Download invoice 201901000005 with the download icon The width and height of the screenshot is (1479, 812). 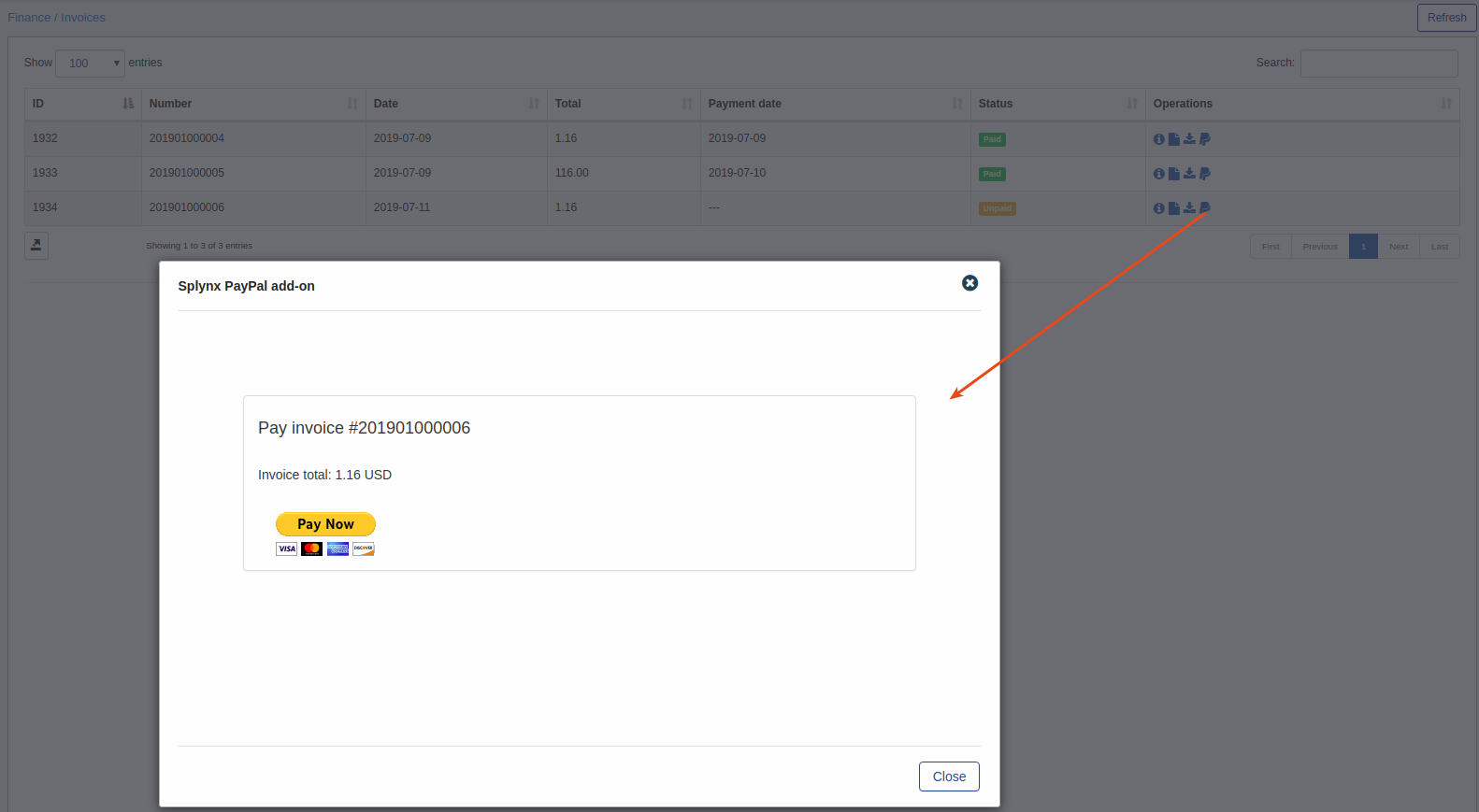1189,173
